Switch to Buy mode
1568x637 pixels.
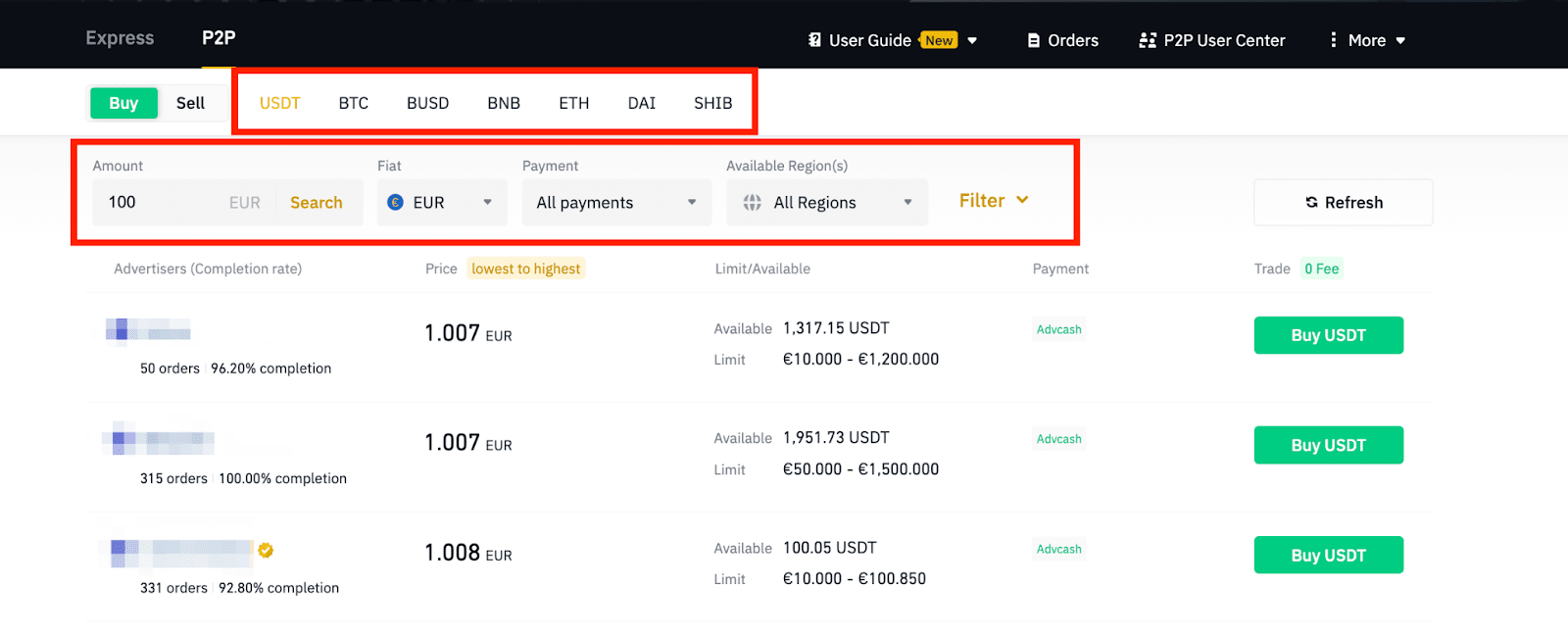tap(123, 103)
